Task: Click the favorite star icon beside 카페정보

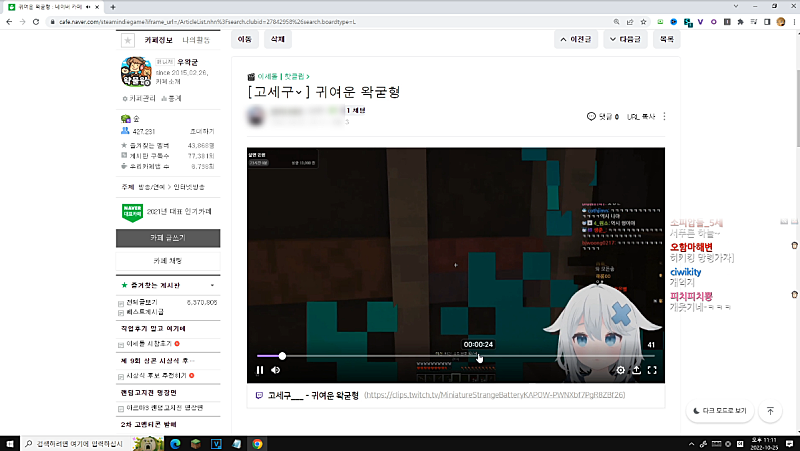Action: 128,40
